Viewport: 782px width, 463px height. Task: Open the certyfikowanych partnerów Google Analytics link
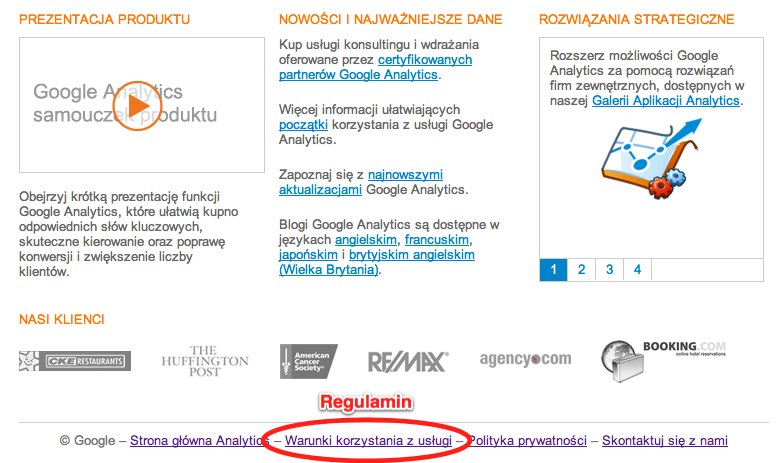375,67
